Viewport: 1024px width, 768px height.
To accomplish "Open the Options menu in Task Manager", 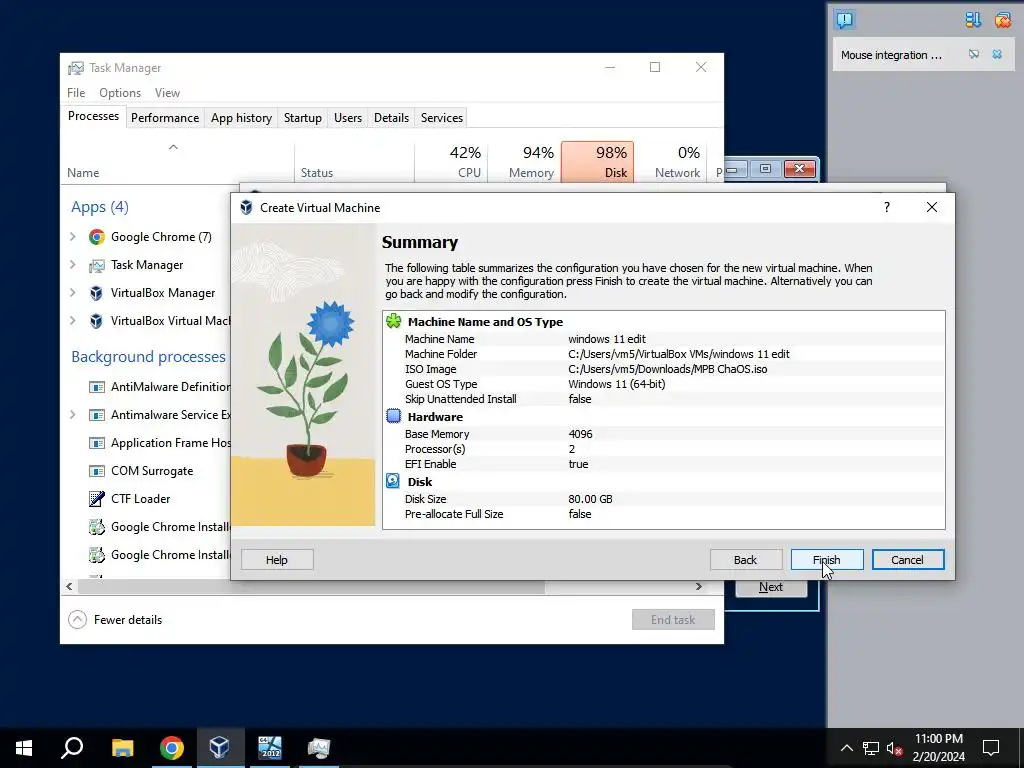I will point(120,93).
